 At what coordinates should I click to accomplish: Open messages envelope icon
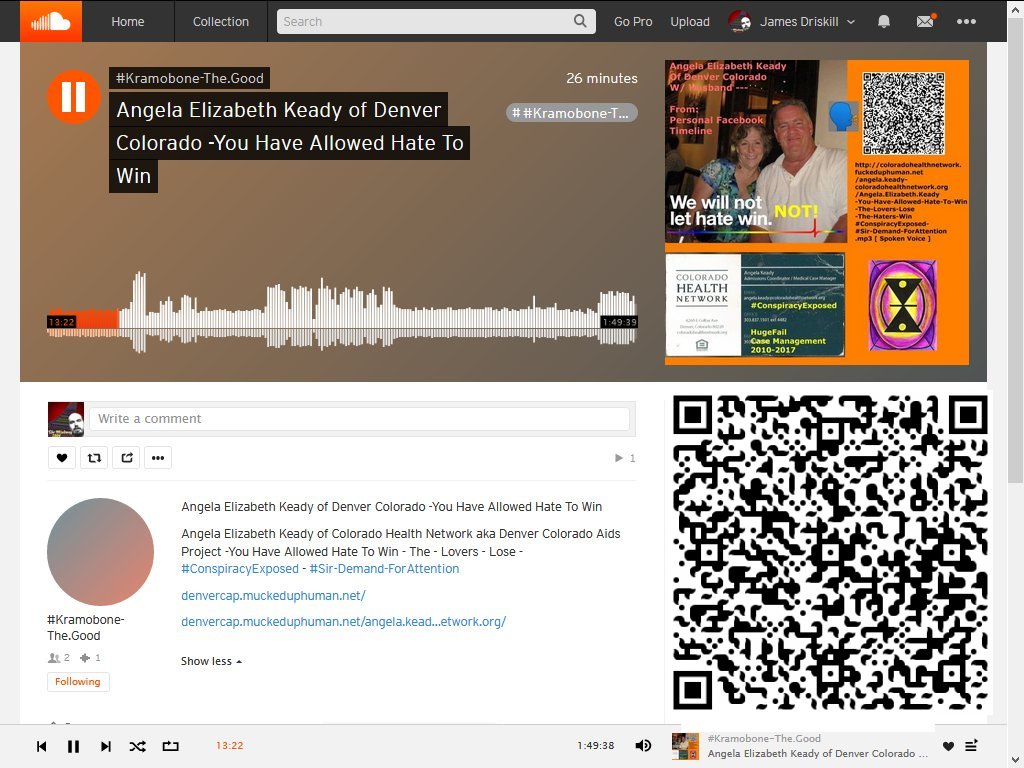[925, 21]
